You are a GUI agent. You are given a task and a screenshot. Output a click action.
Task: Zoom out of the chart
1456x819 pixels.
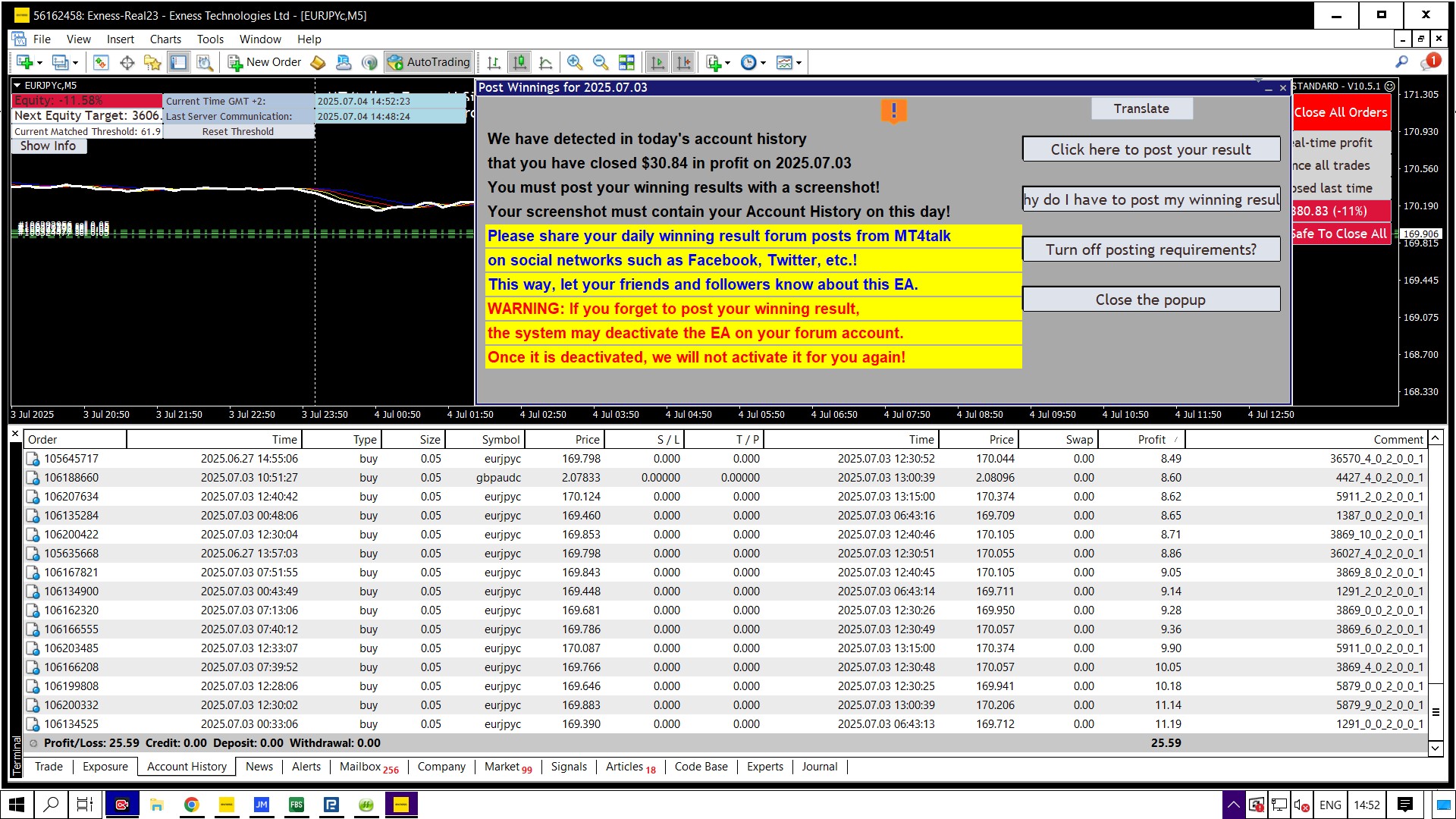click(x=600, y=62)
